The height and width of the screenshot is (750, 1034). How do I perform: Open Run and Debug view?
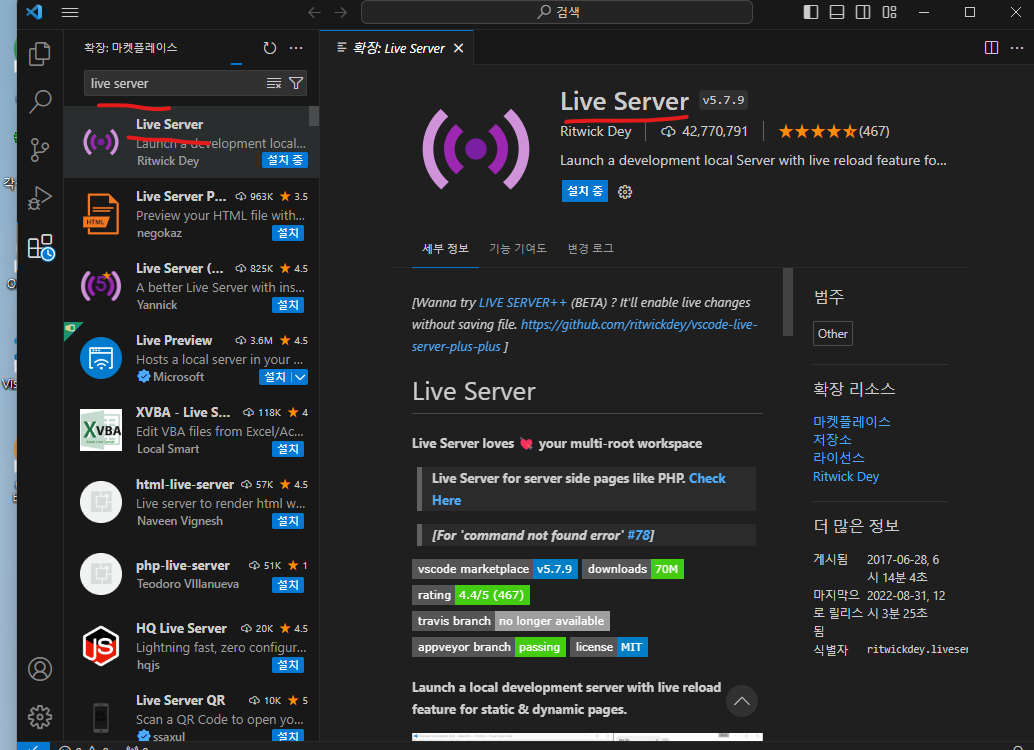[40, 198]
